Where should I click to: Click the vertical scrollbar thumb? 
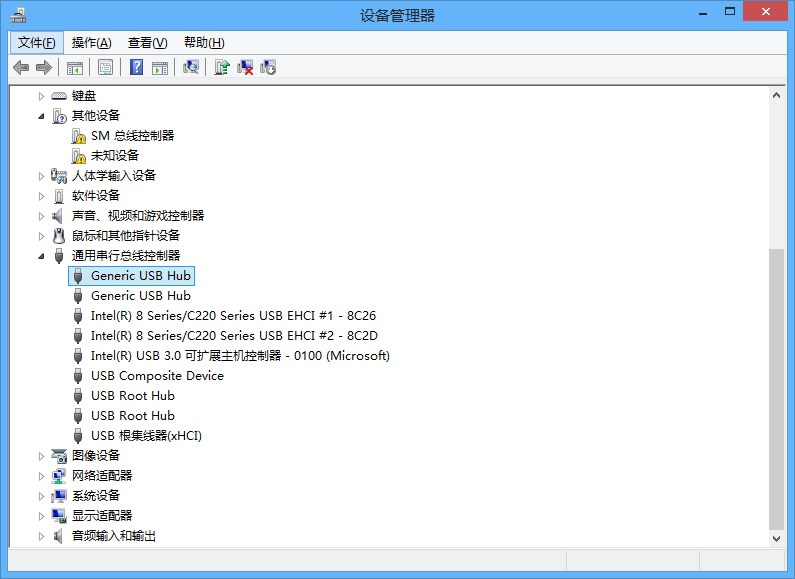click(x=776, y=389)
